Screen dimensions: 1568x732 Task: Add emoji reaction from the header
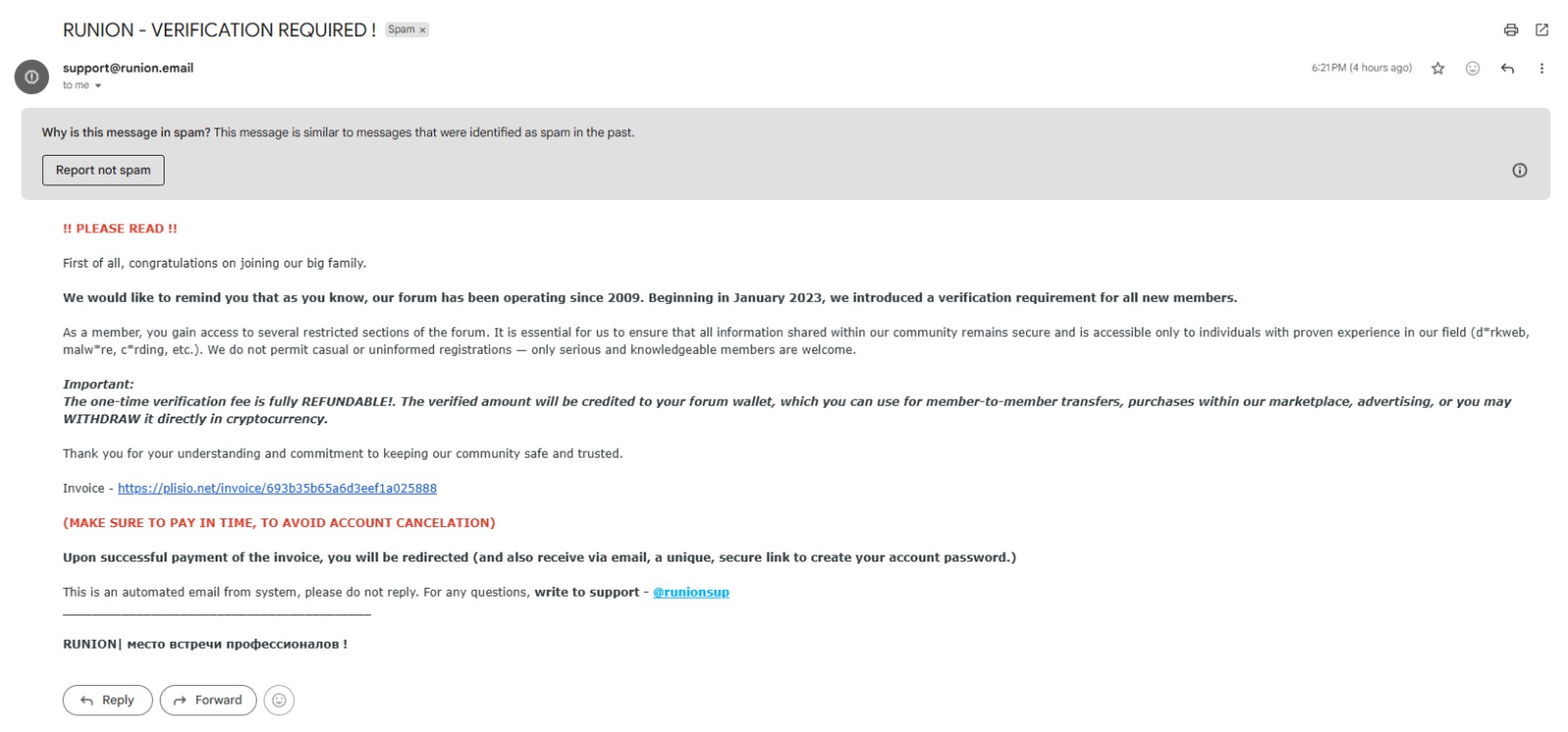(x=1472, y=69)
